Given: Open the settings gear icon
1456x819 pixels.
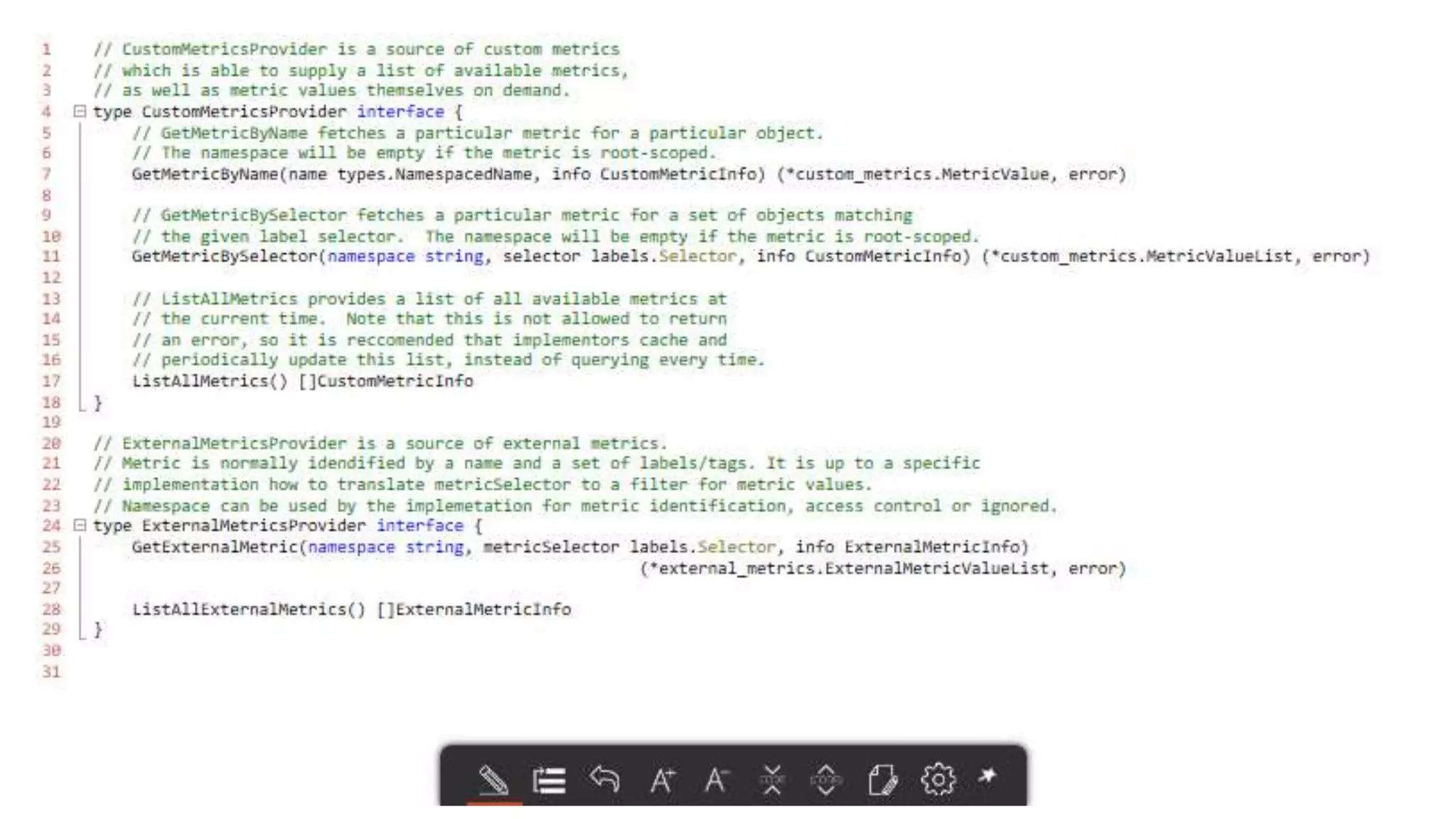Looking at the screenshot, I should click(938, 780).
